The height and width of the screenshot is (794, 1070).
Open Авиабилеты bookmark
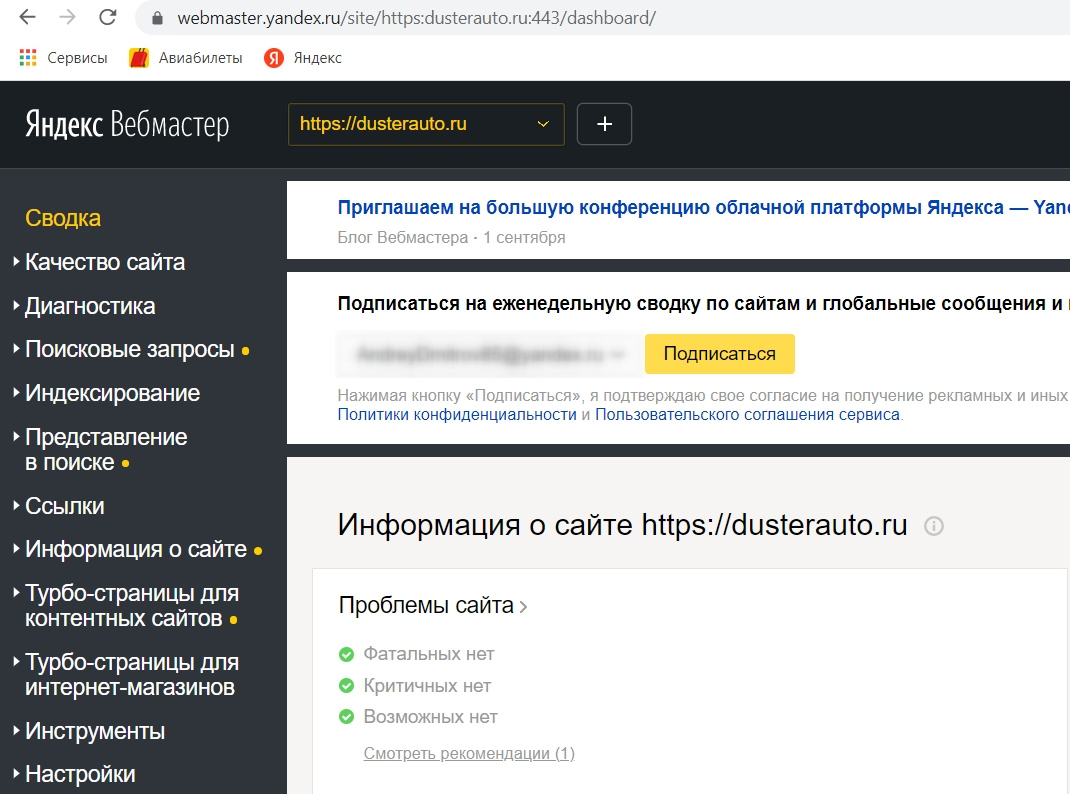186,58
